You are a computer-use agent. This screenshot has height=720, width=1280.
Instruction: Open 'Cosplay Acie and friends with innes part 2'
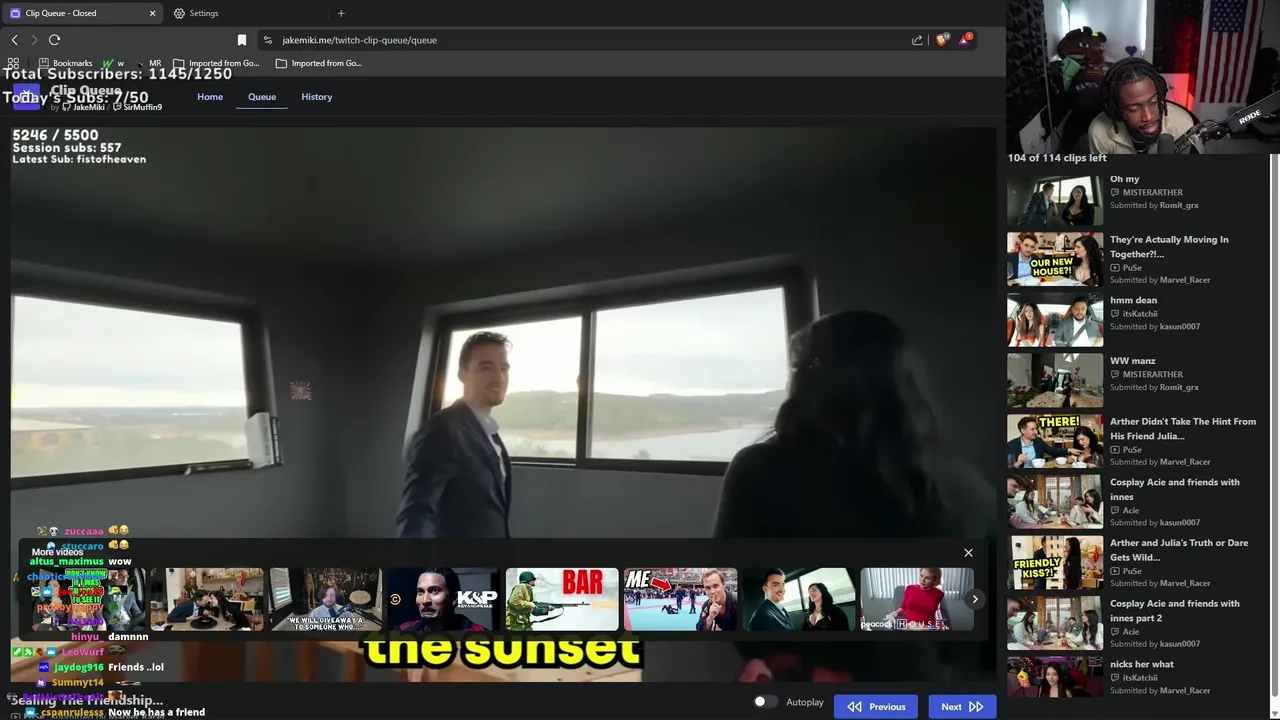[1132, 623]
